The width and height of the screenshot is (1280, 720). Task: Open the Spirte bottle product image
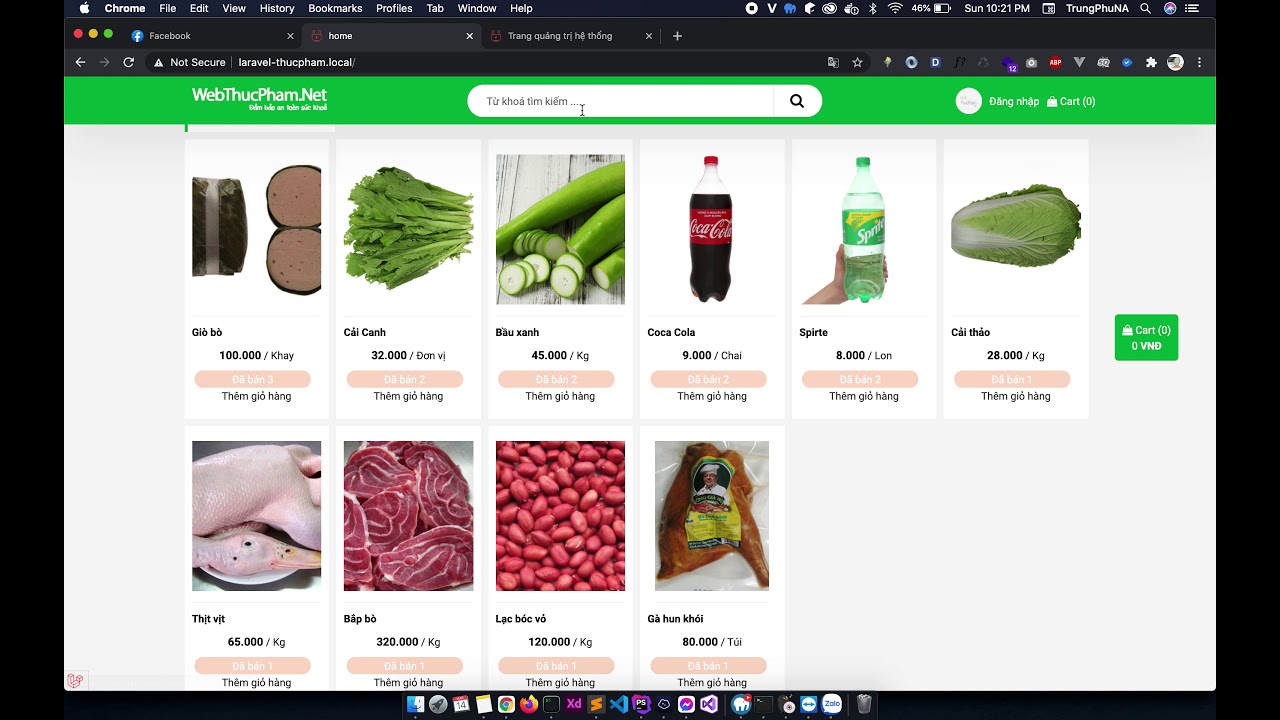pos(864,229)
